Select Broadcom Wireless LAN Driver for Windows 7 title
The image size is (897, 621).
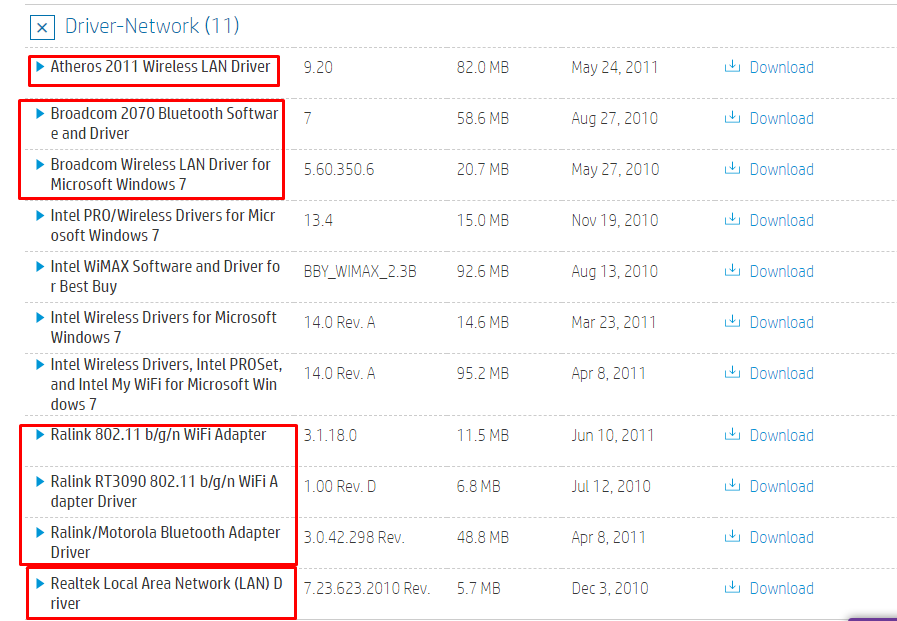point(160,174)
